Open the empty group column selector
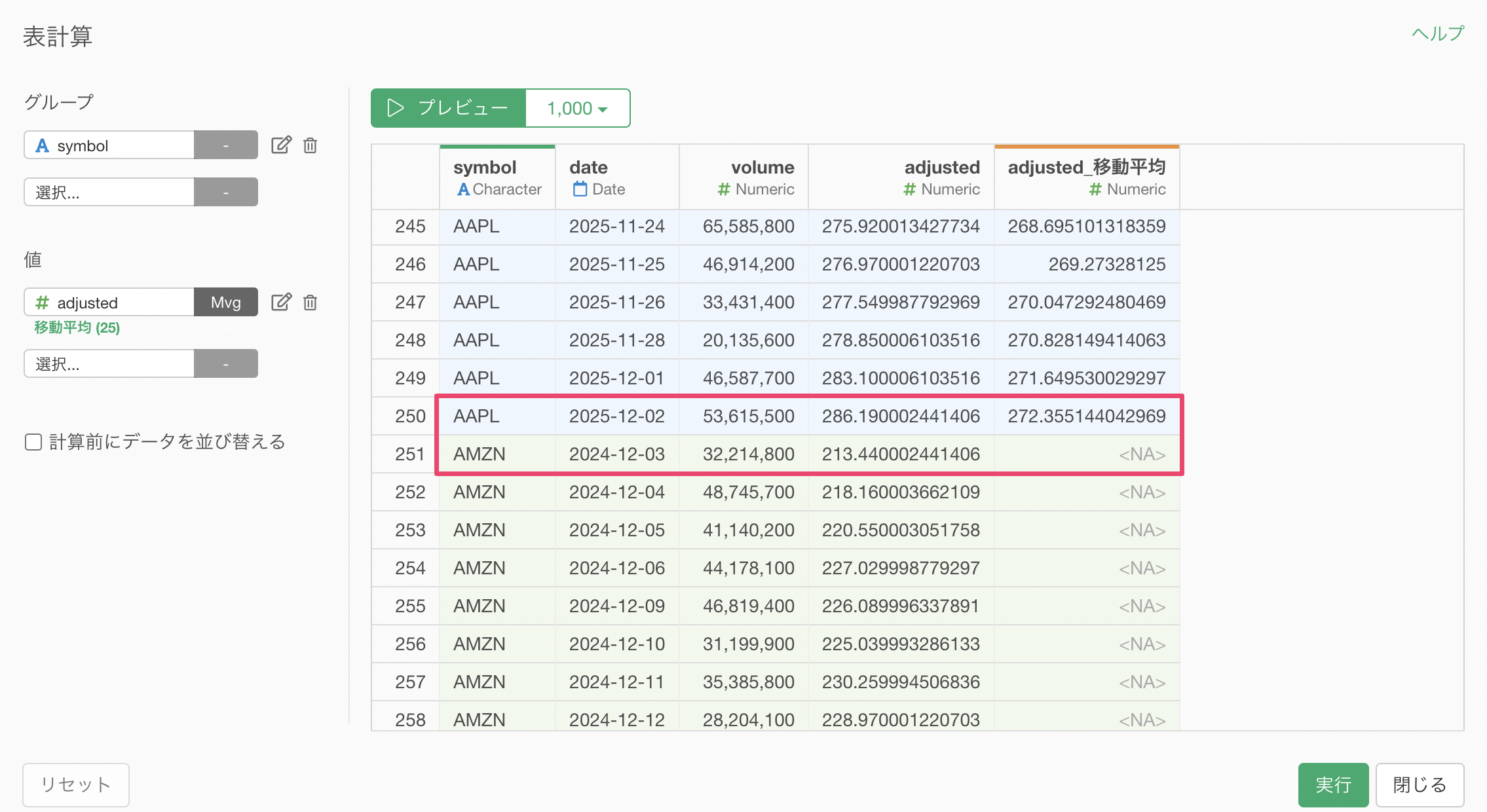The image size is (1487, 812). (x=109, y=192)
